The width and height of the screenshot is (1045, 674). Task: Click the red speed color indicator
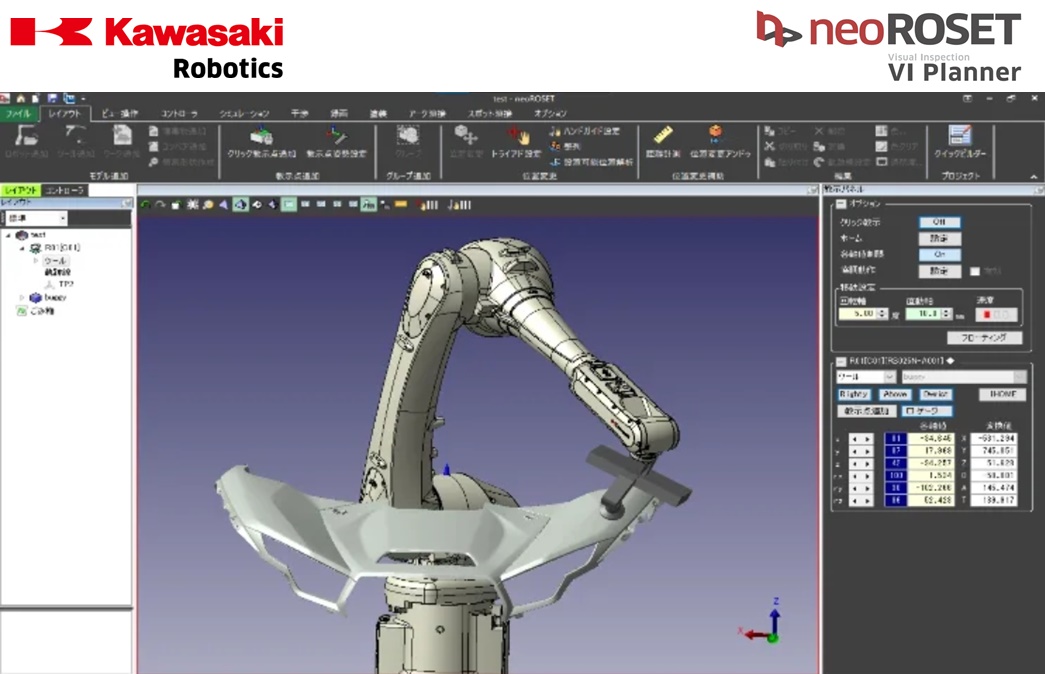point(985,315)
